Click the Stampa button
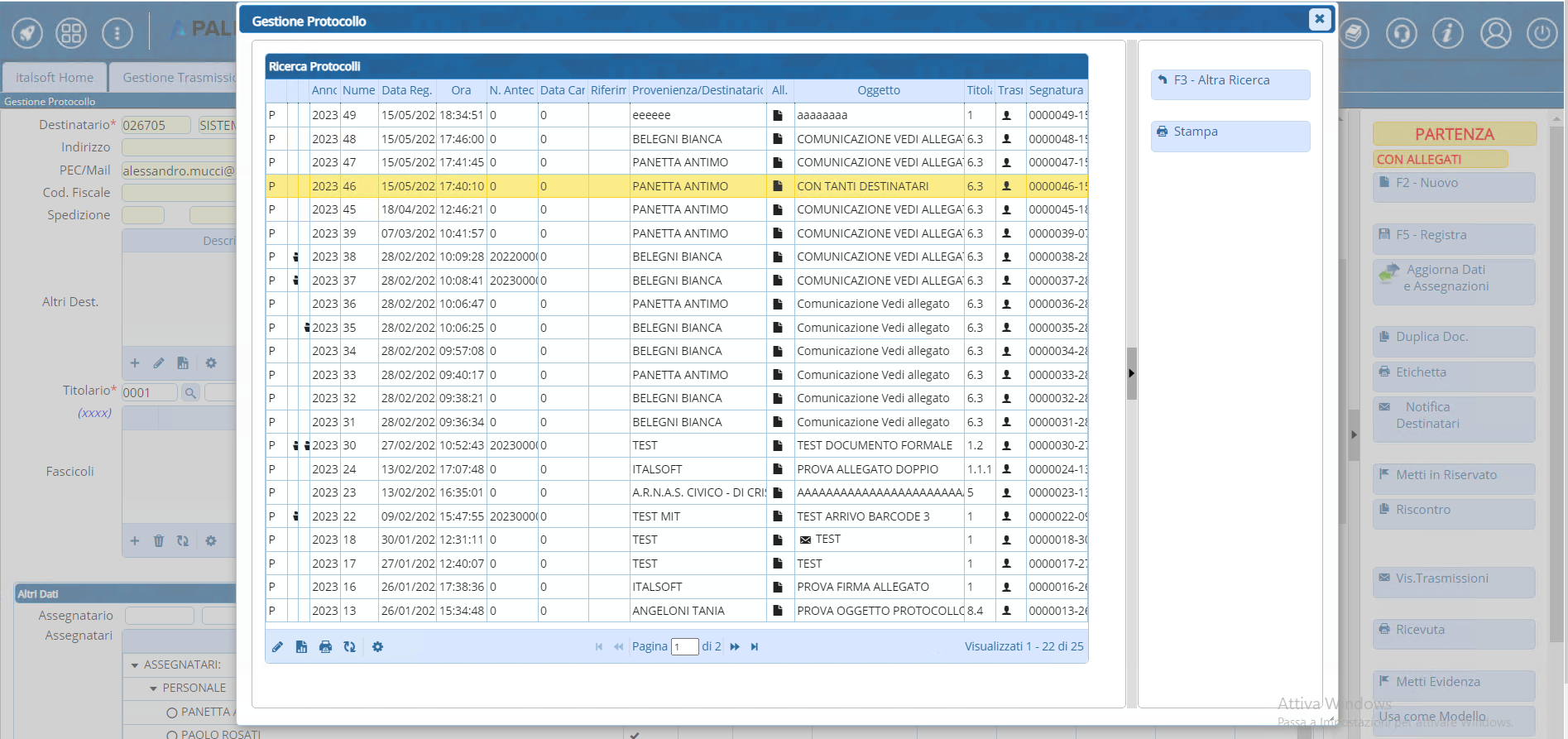 pyautogui.click(x=1230, y=132)
